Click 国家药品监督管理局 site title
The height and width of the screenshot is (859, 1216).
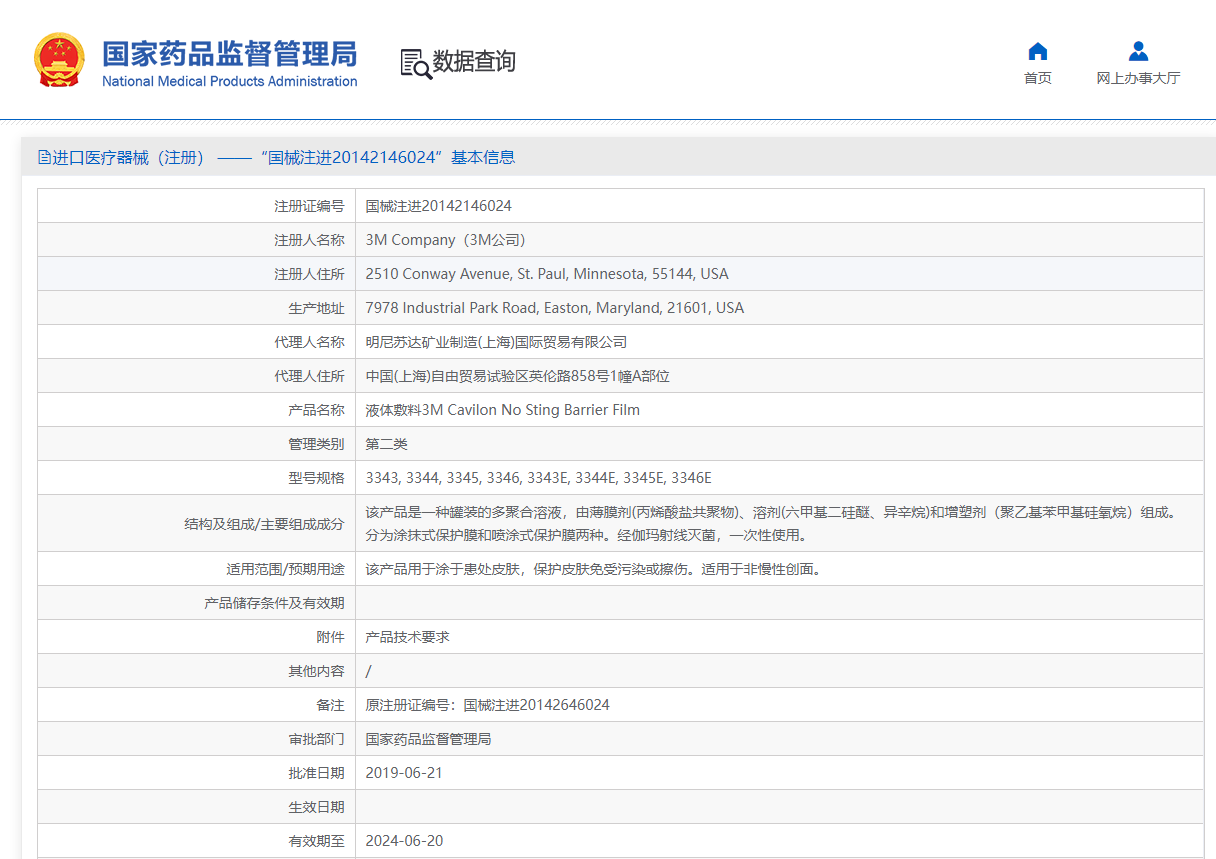[230, 53]
